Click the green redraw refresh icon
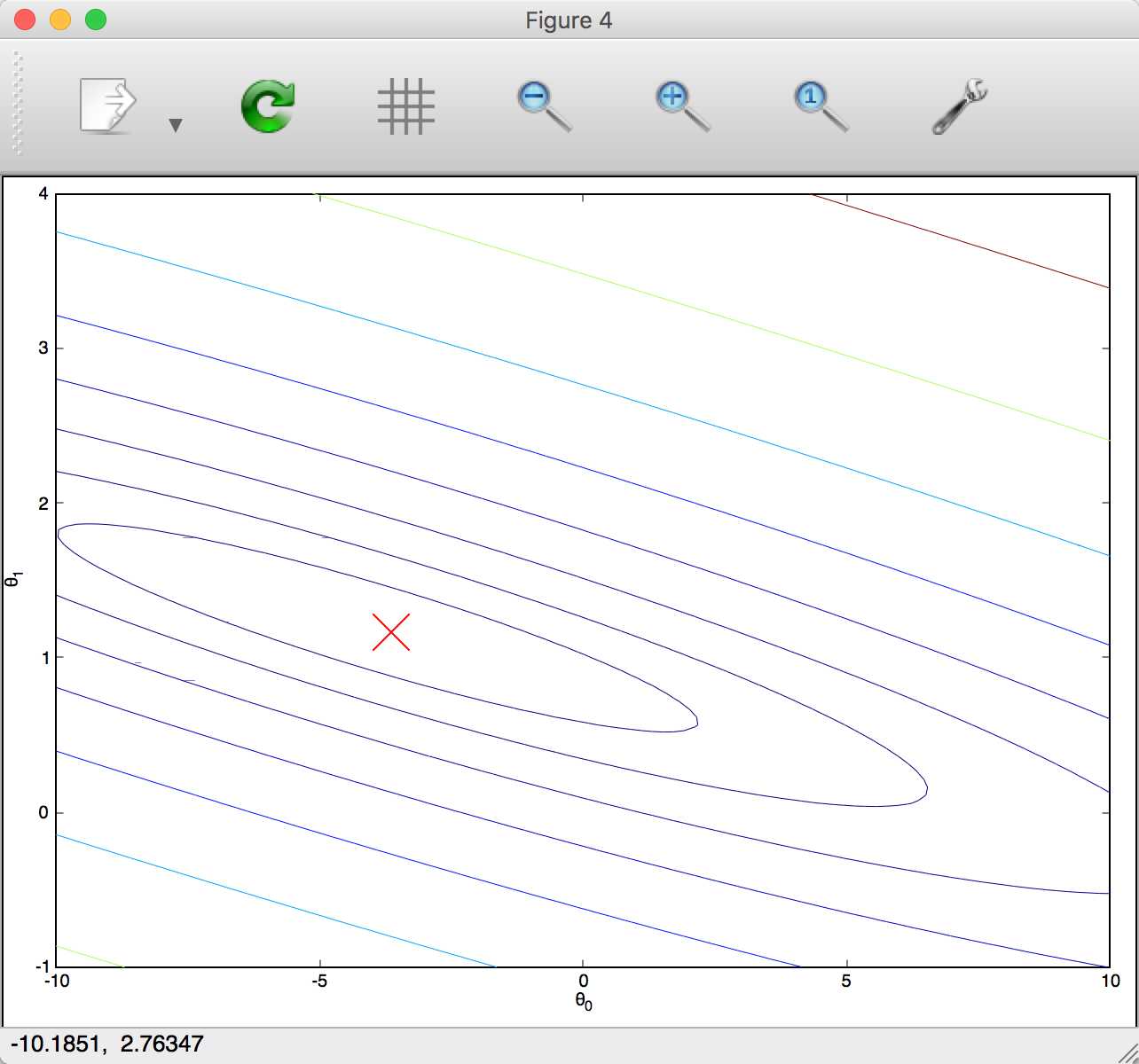This screenshot has height=1064, width=1139. (x=268, y=106)
